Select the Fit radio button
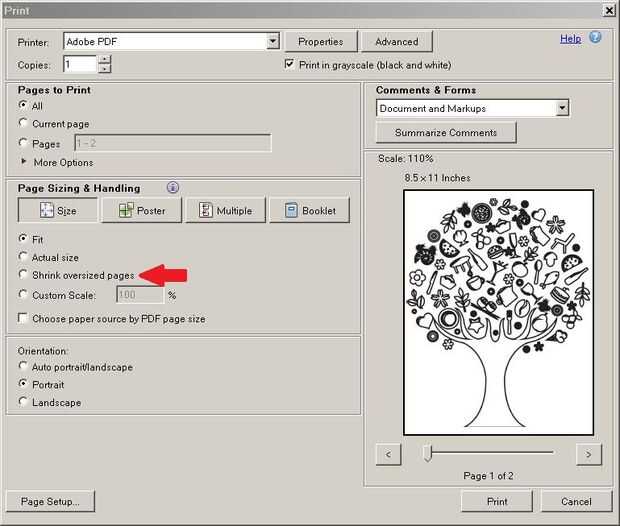 click(23, 239)
